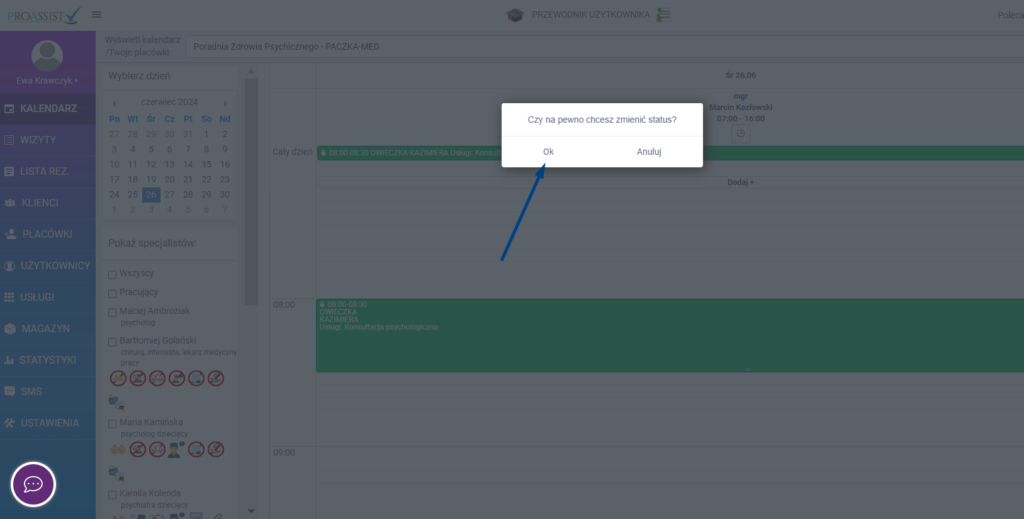This screenshot has width=1024, height=519.
Task: Expand the Dodaj dropdown in calendar
Action: click(740, 182)
